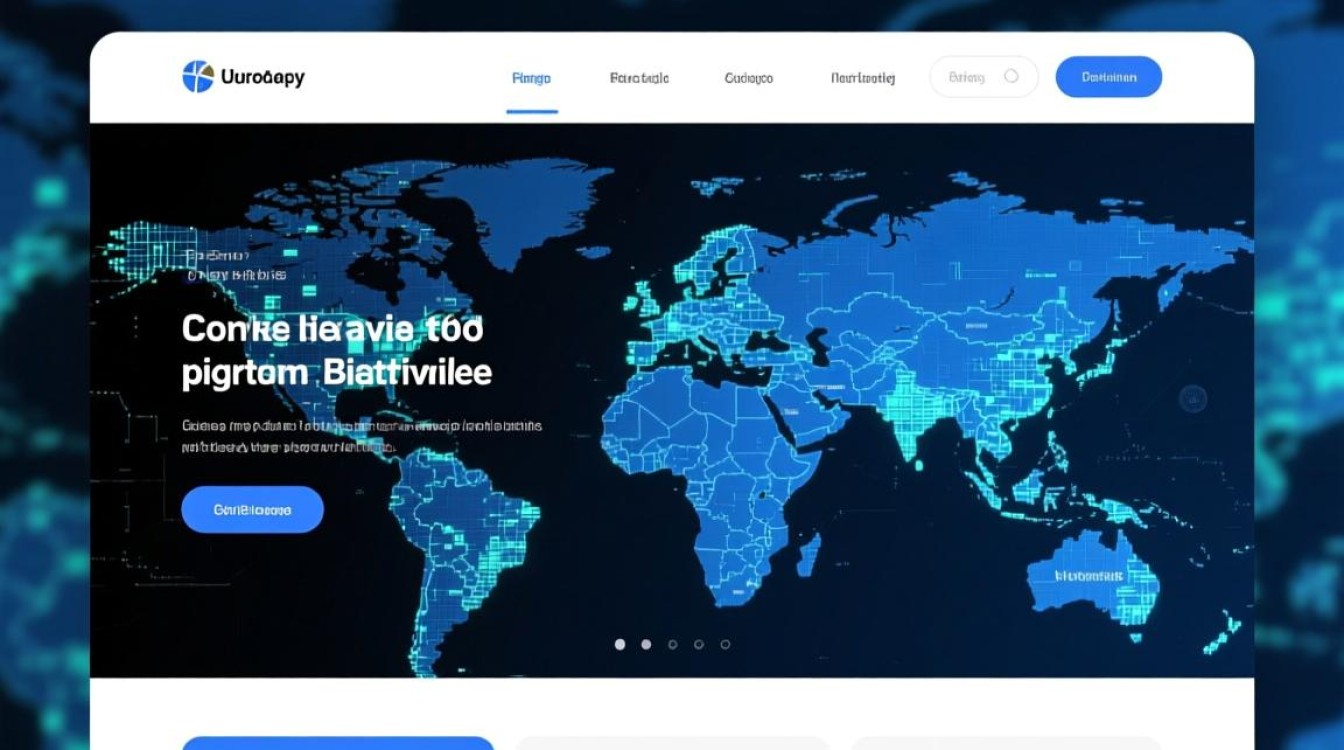The width and height of the screenshot is (1344, 750).
Task: Open the third navigation menu item
Action: coord(748,78)
